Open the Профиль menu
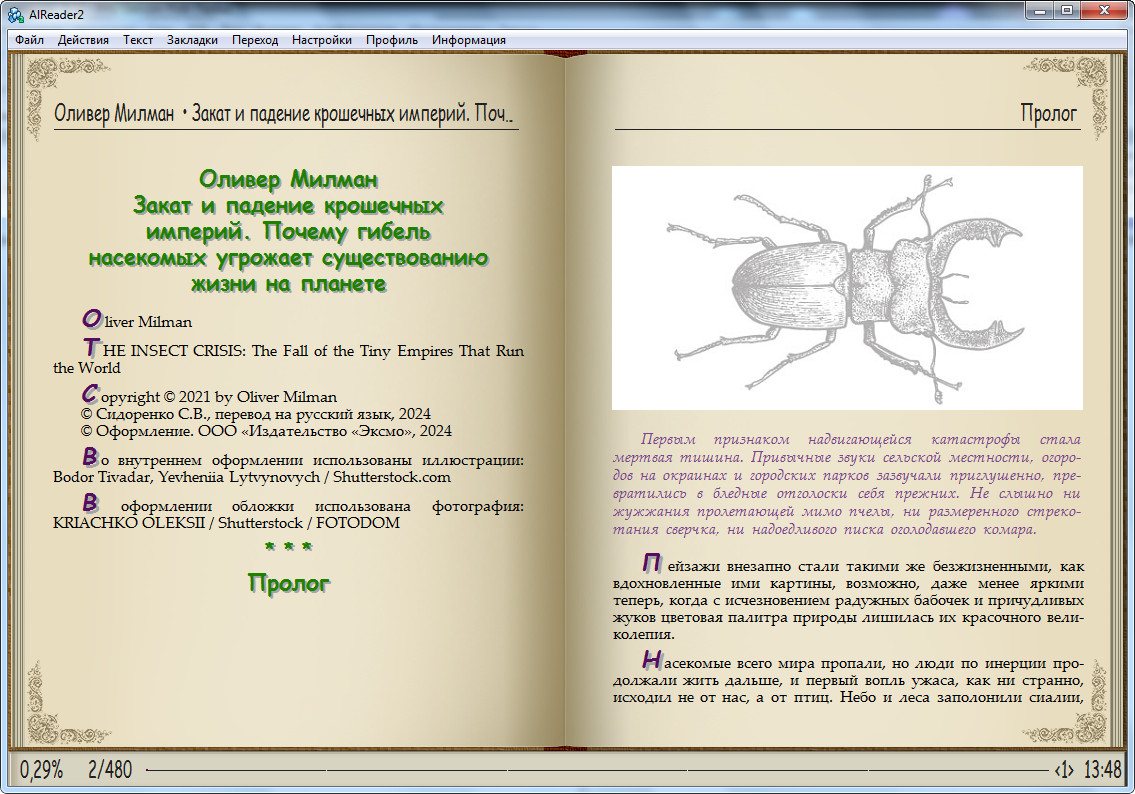 (392, 40)
